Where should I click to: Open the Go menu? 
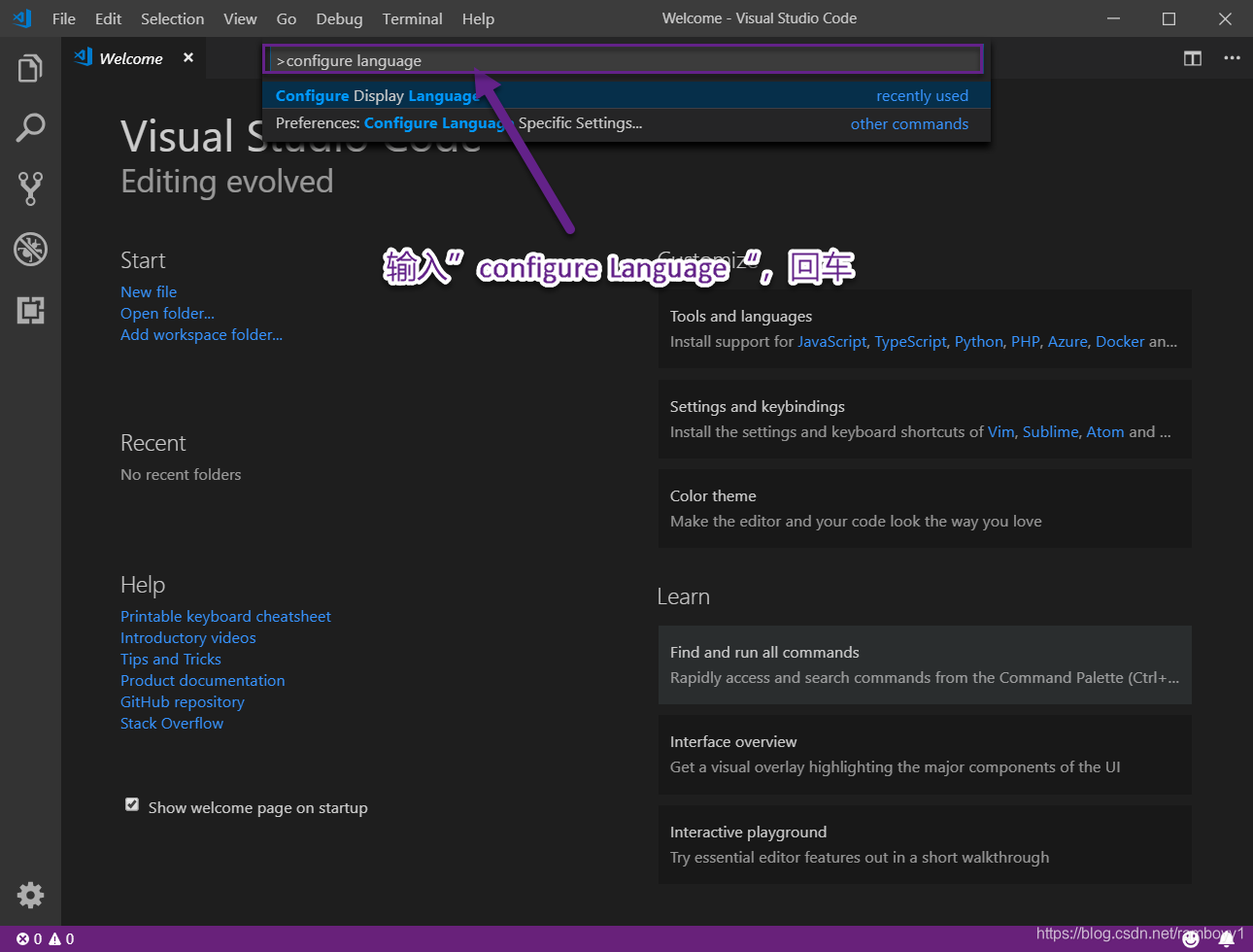tap(287, 18)
